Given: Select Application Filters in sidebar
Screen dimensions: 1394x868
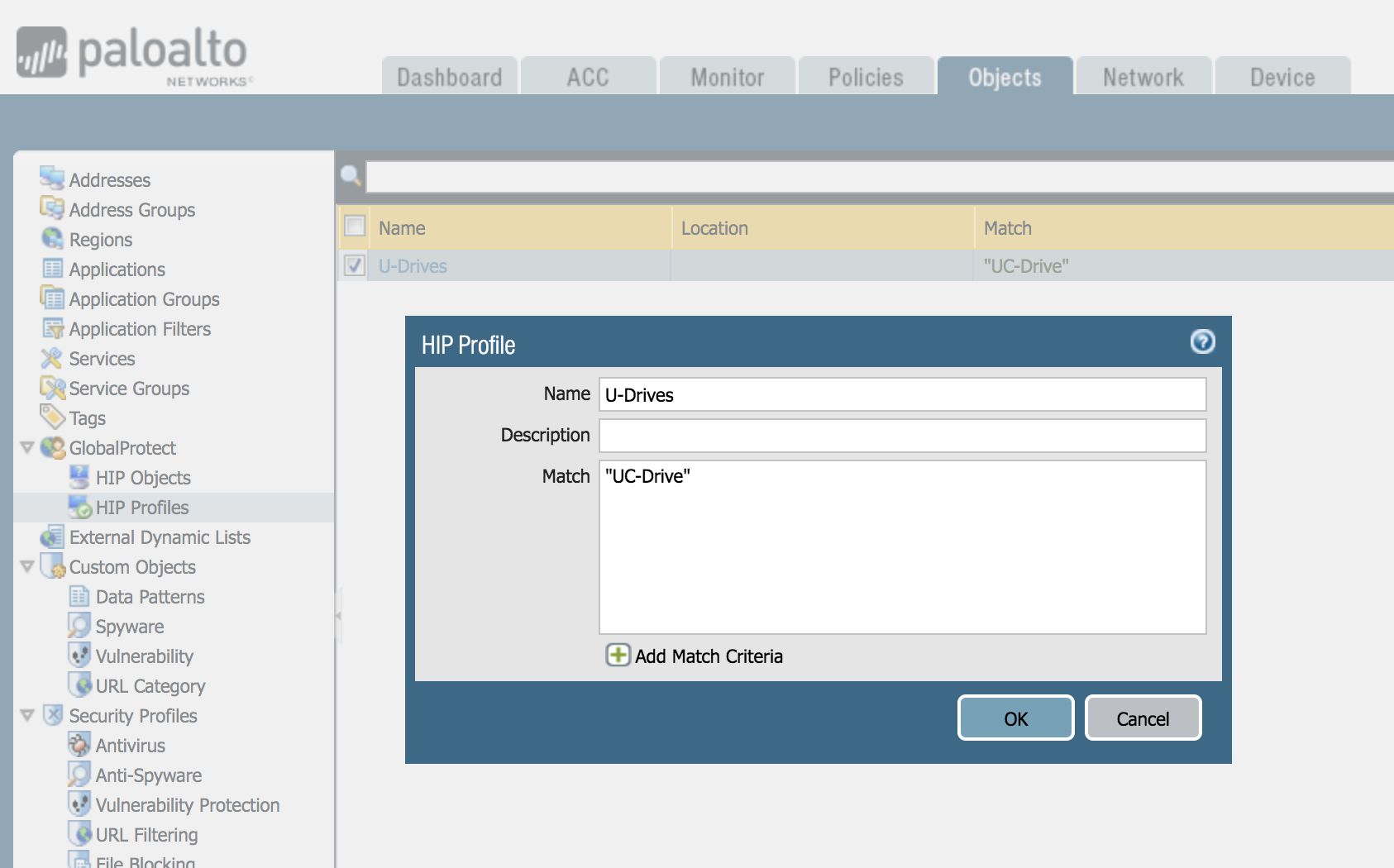Looking at the screenshot, I should coord(140,329).
